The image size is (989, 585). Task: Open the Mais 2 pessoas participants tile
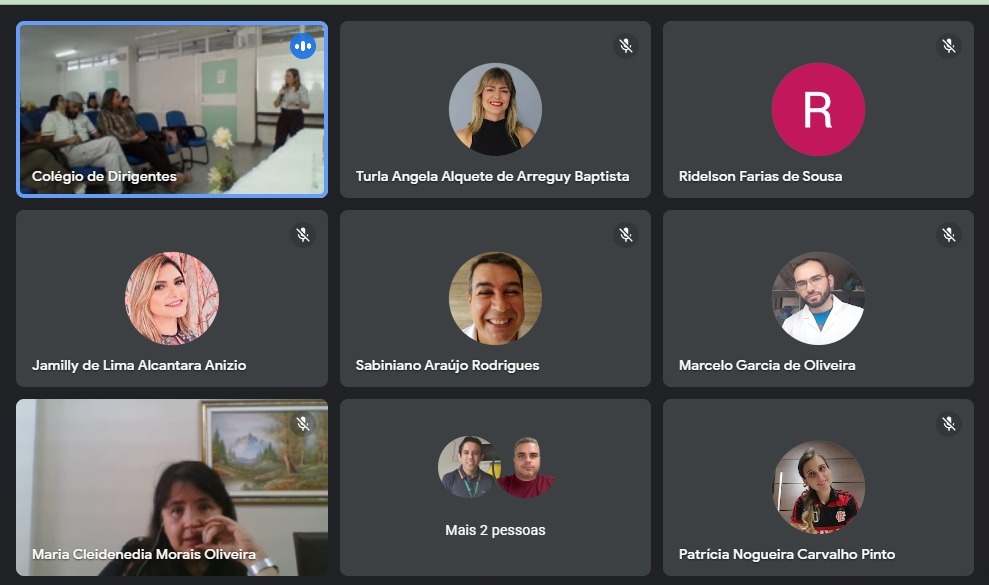[495, 487]
